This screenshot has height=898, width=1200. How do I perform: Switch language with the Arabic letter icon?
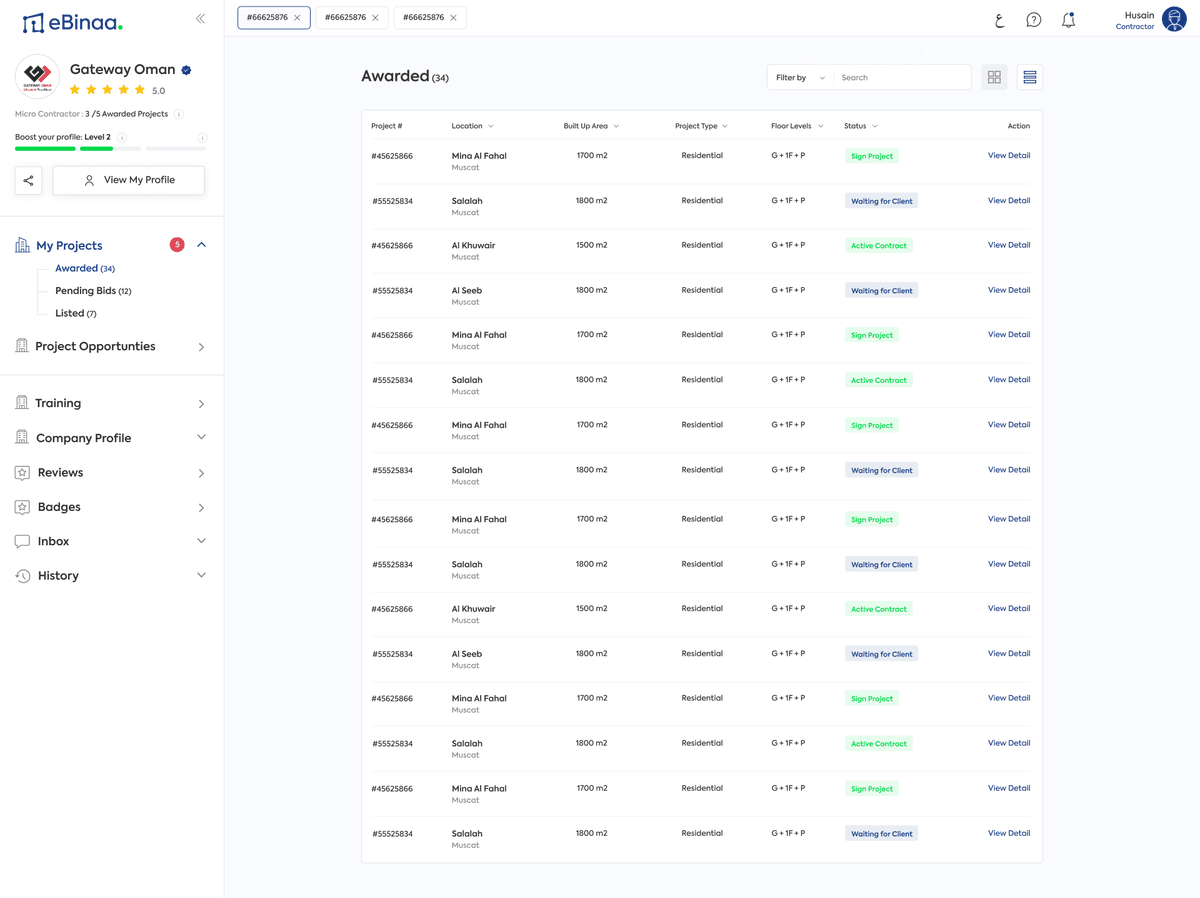[x=999, y=20]
